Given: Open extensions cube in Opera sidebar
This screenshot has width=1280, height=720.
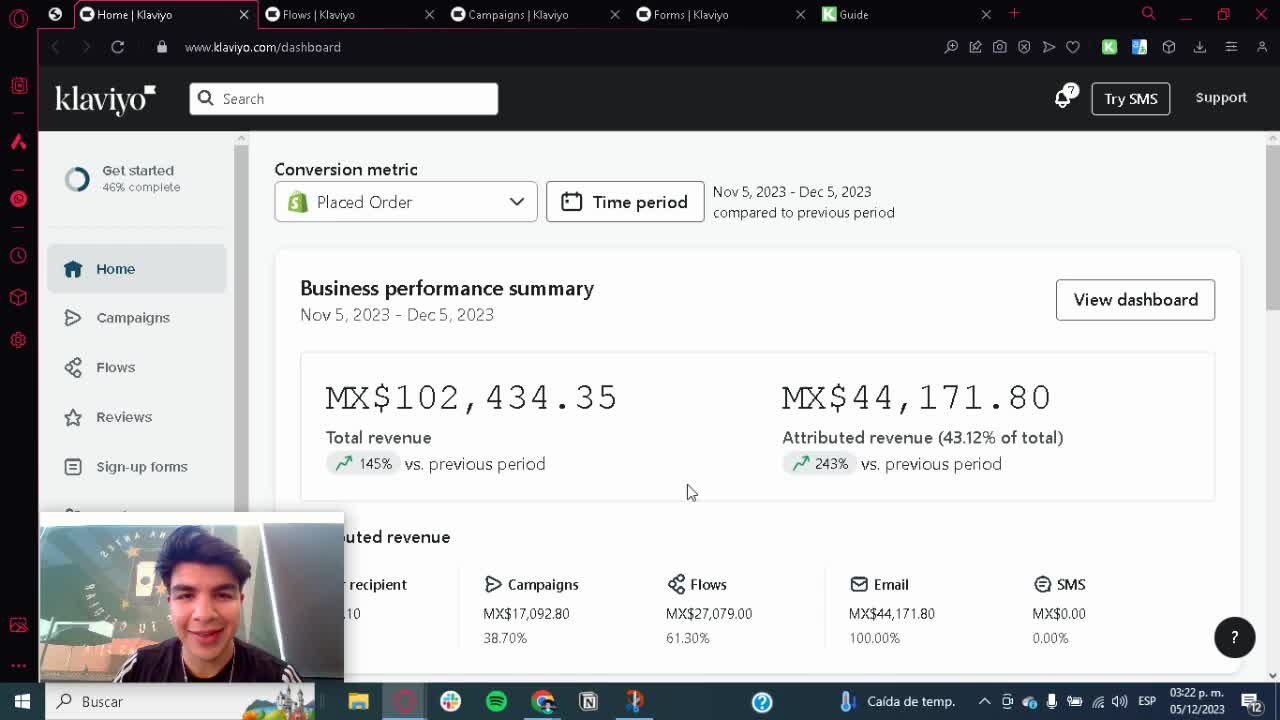Looking at the screenshot, I should click(x=18, y=298).
